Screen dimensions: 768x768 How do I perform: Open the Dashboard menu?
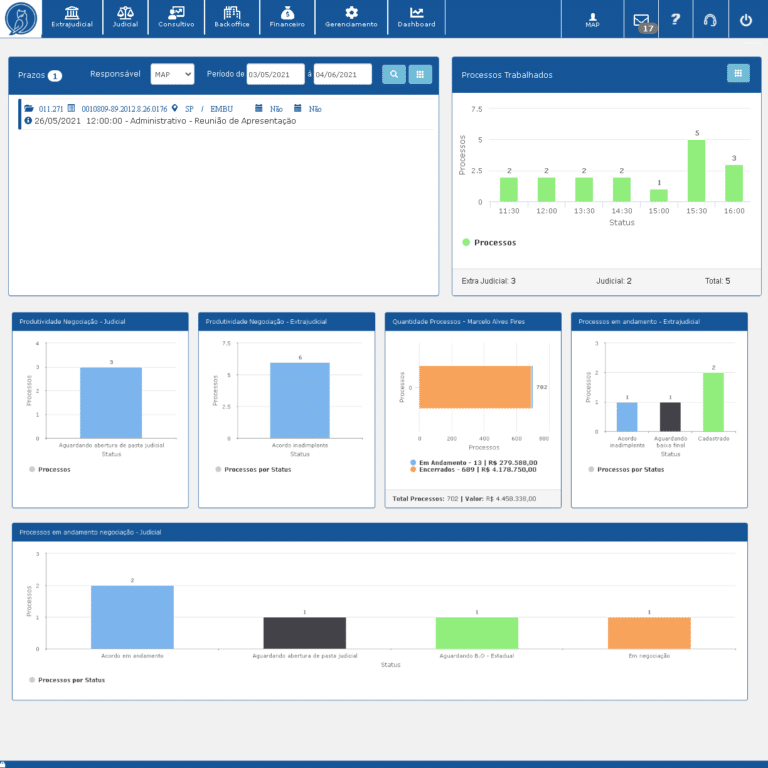[416, 18]
